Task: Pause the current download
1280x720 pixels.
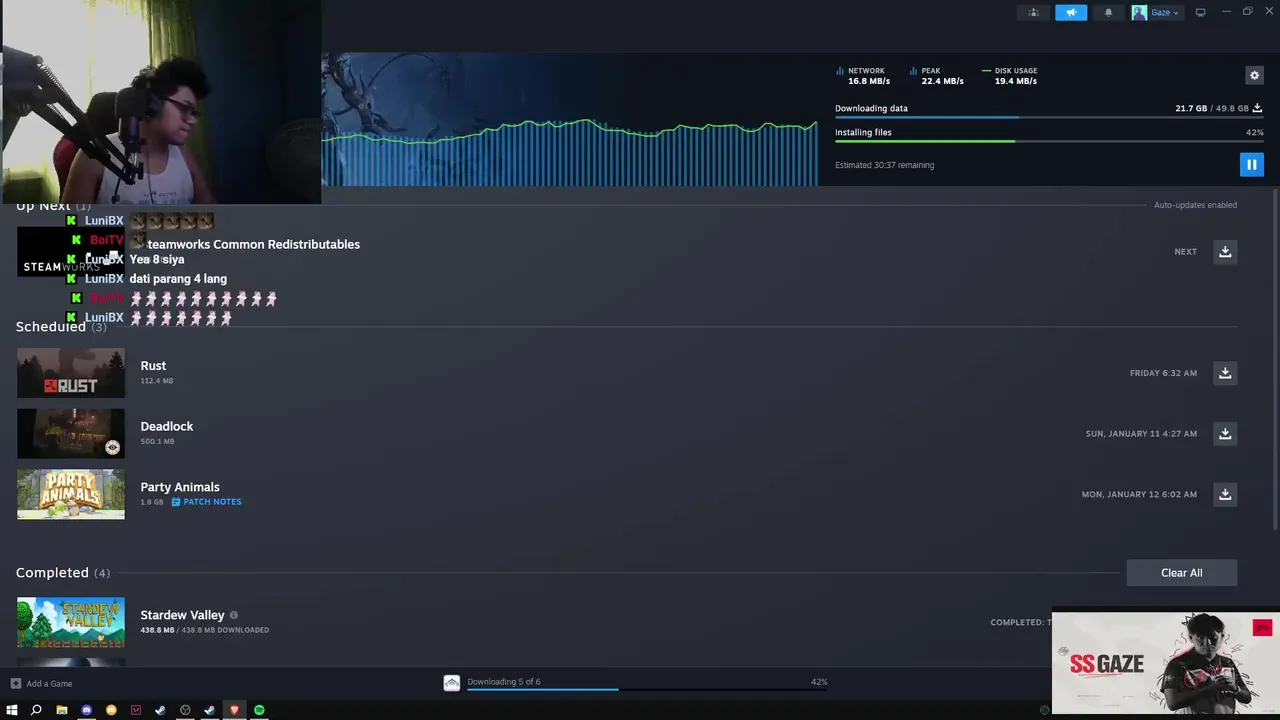Action: pos(1251,164)
